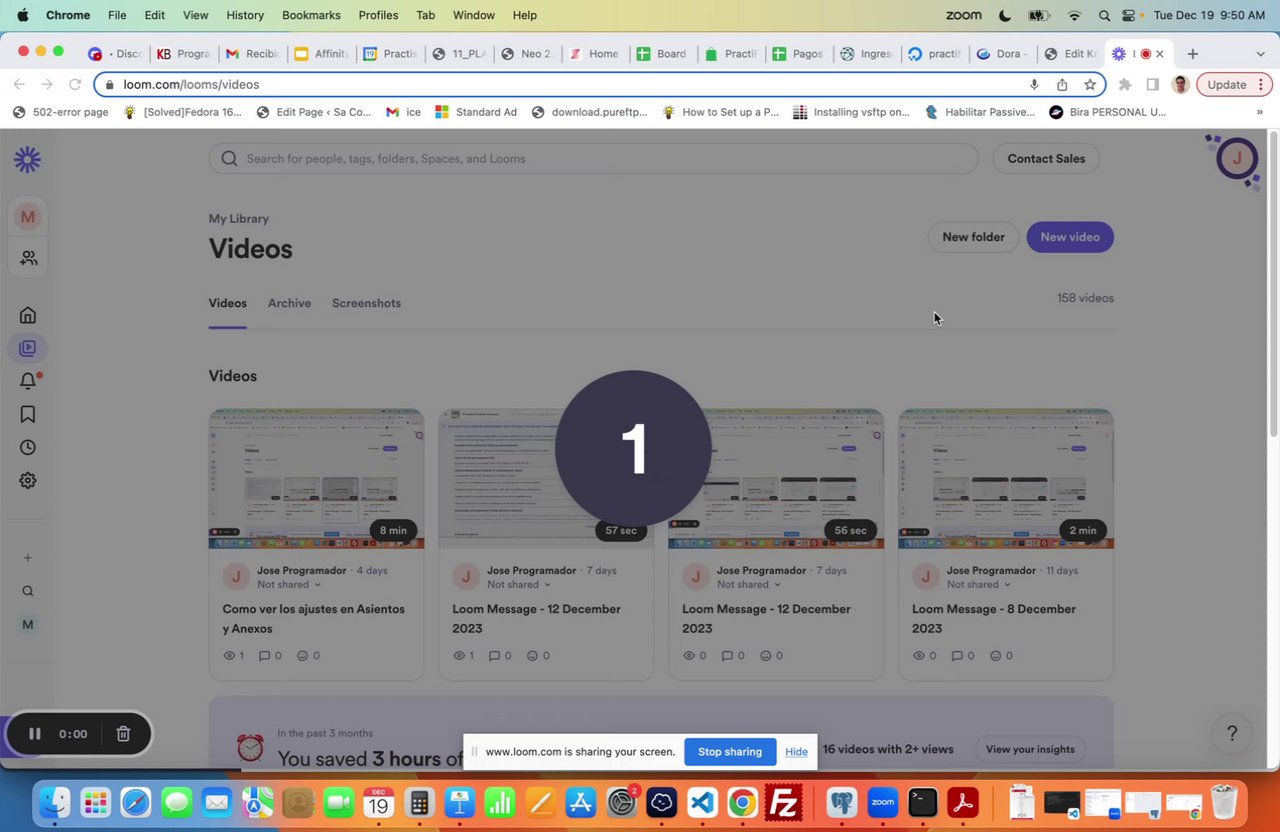Open the help question mark button
Screen dimensions: 1280x832
tap(1232, 734)
